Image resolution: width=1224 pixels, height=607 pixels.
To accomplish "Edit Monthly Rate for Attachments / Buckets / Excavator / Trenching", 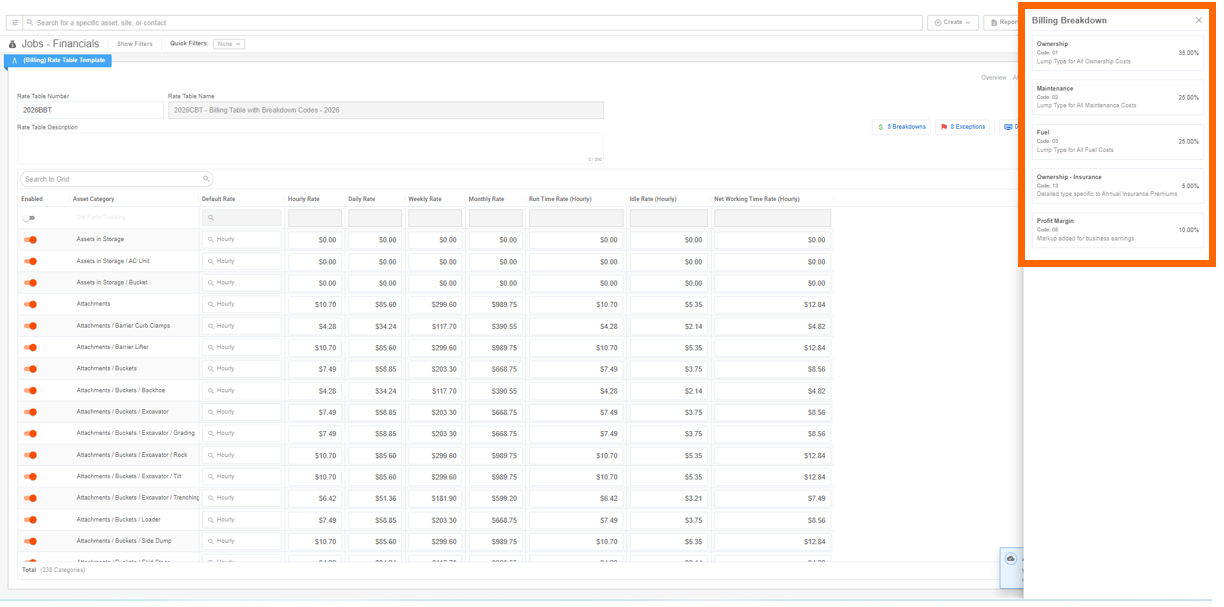I will [x=495, y=498].
